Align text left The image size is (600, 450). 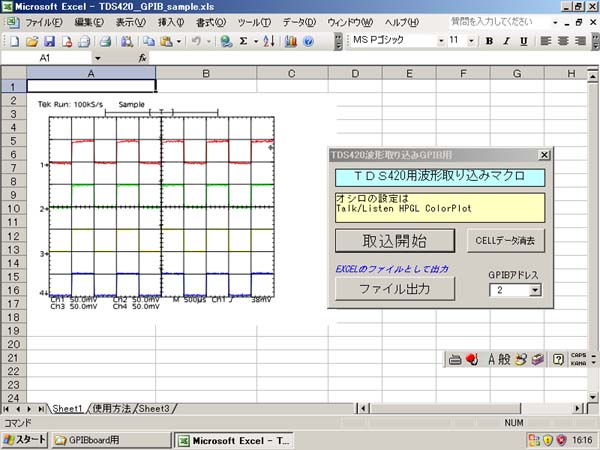[x=545, y=41]
